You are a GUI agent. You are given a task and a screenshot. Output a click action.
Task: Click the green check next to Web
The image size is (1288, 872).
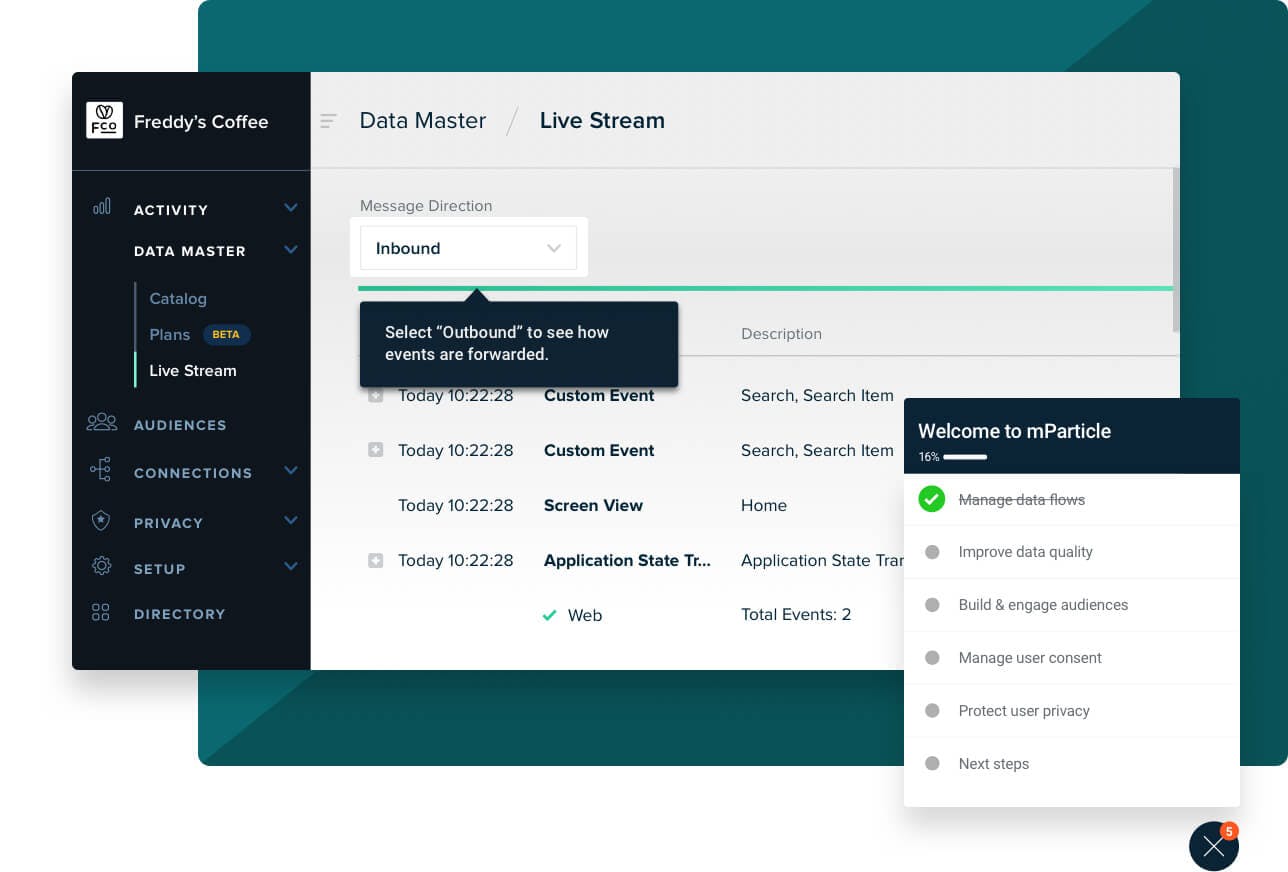pyautogui.click(x=549, y=616)
